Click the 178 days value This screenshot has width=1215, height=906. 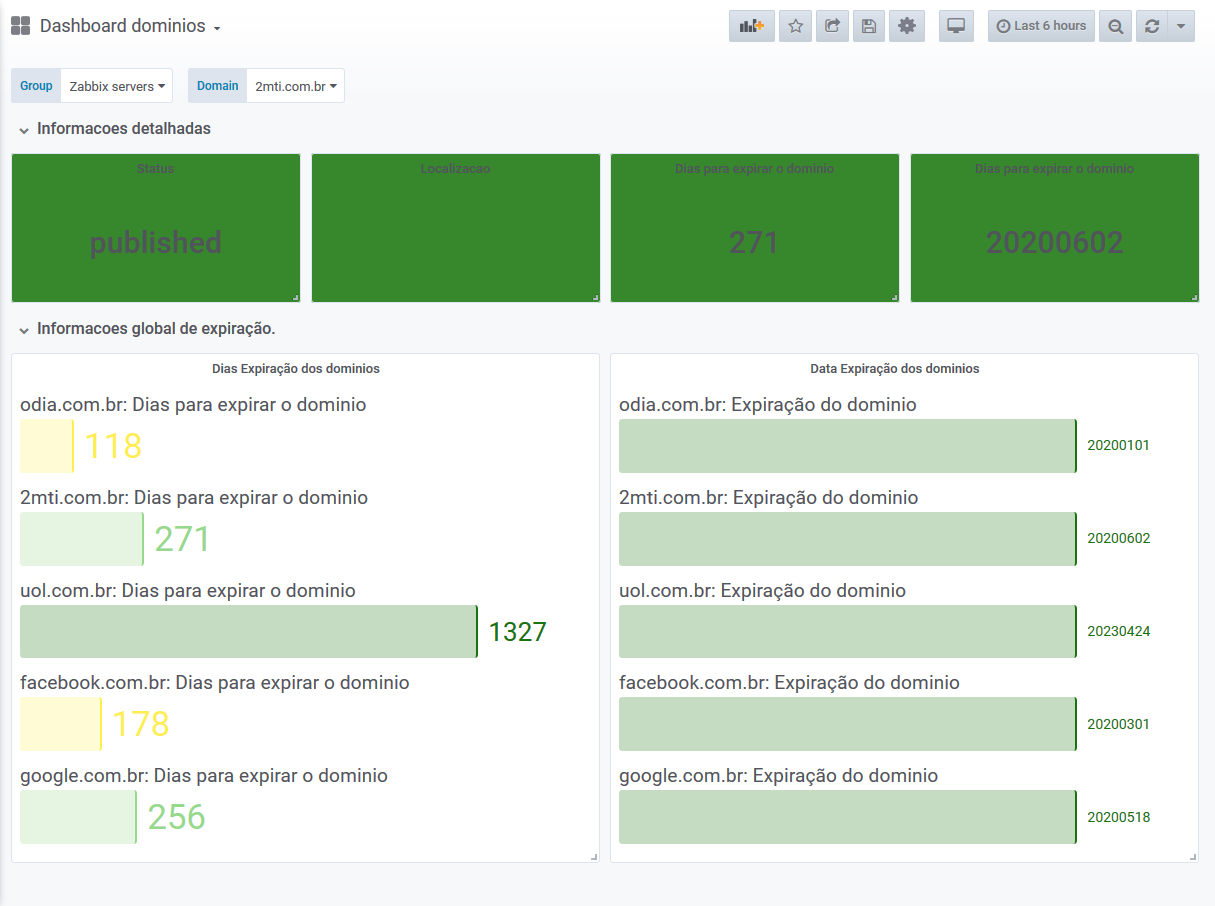pyautogui.click(x=140, y=724)
